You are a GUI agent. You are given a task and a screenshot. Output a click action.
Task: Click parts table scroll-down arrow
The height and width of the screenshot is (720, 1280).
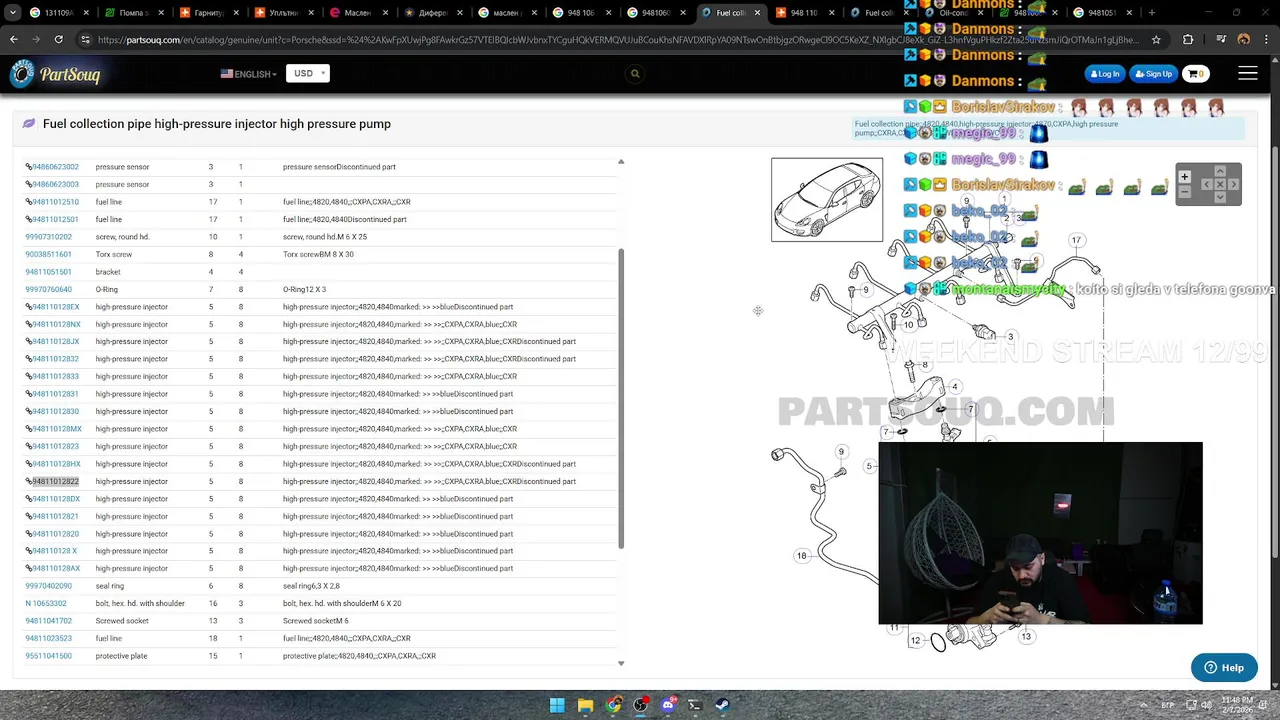point(621,663)
